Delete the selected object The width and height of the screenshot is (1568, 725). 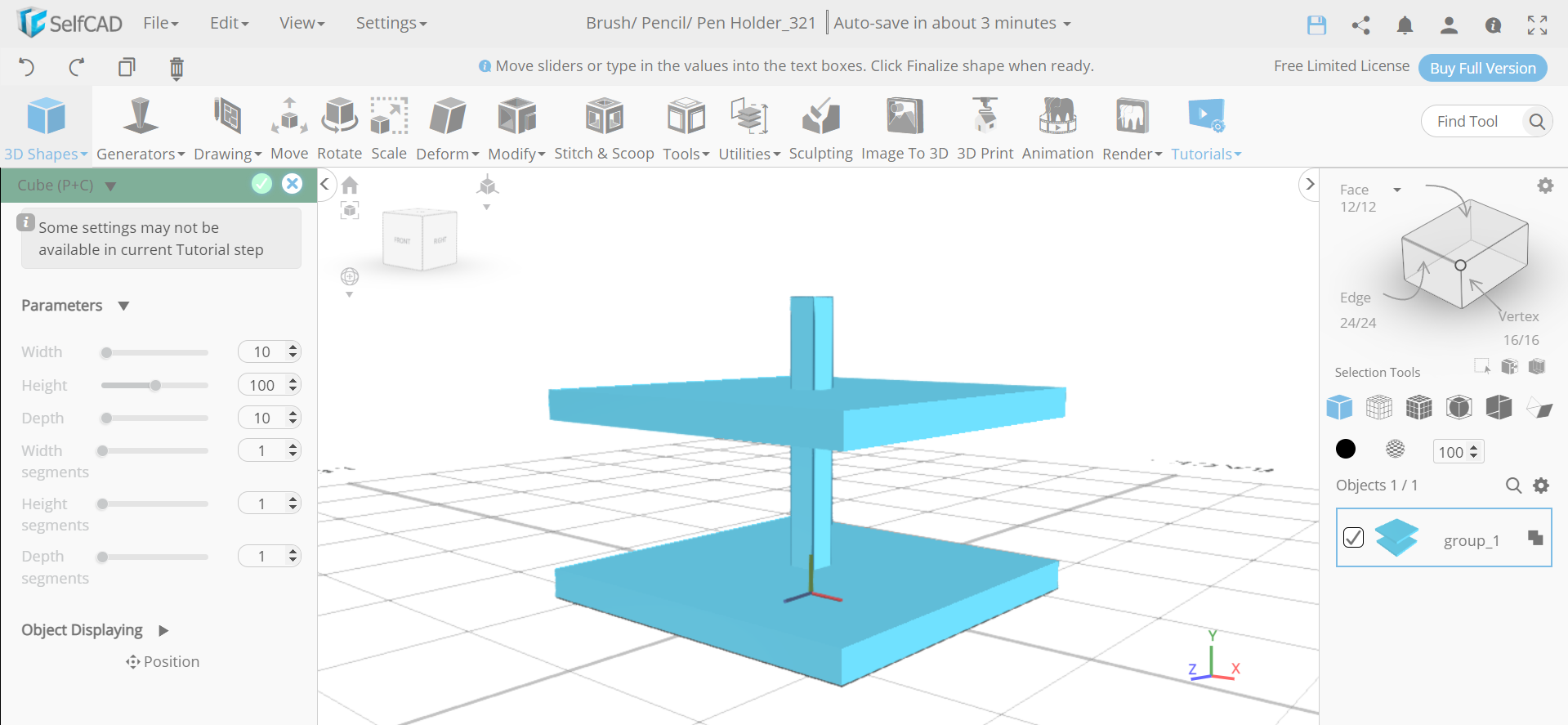click(x=176, y=68)
